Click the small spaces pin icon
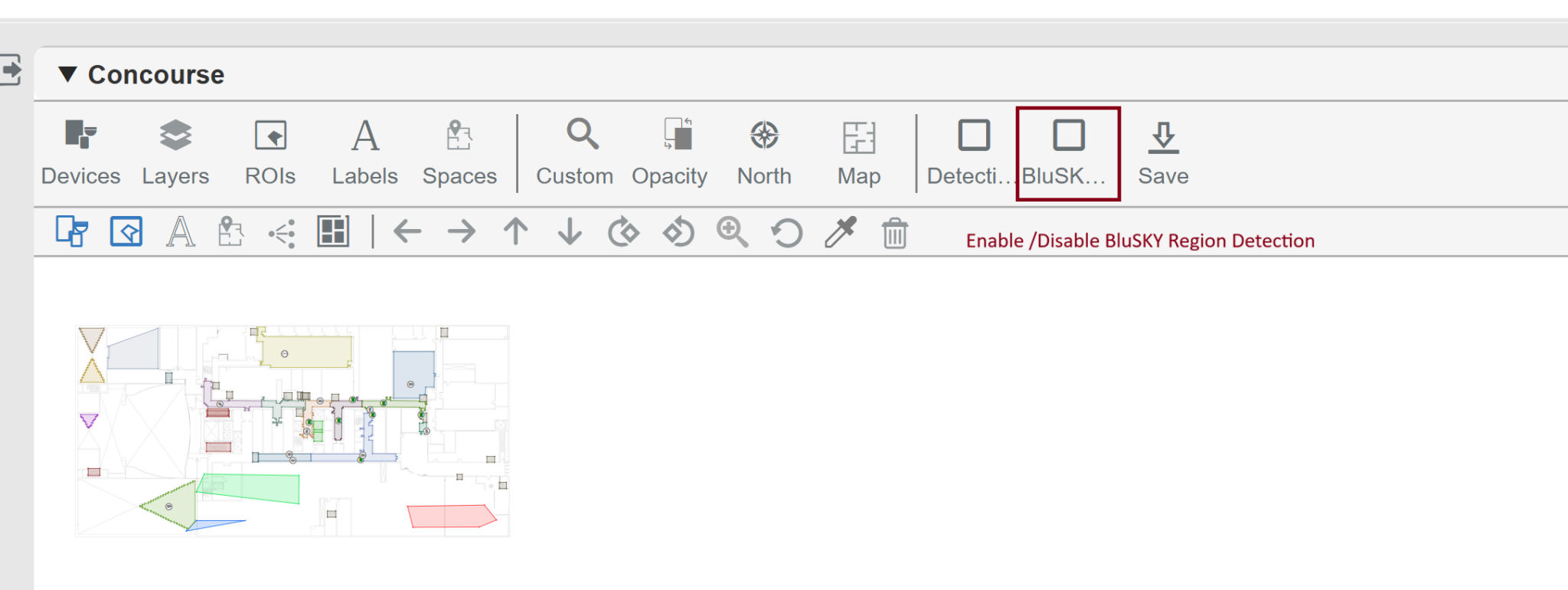Image resolution: width=1568 pixels, height=590 pixels. [x=230, y=231]
